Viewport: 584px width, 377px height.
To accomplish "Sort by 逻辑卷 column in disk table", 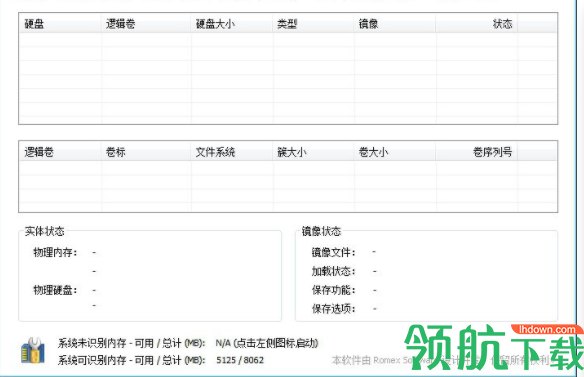I will click(x=146, y=24).
